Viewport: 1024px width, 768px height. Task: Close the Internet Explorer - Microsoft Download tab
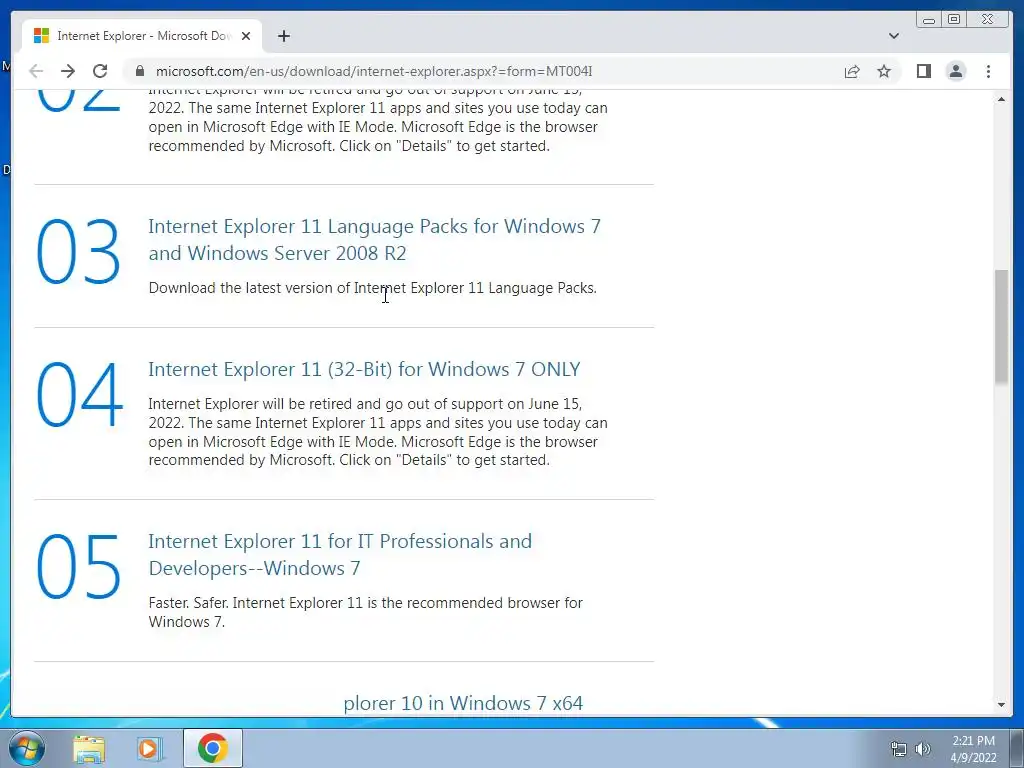point(246,36)
